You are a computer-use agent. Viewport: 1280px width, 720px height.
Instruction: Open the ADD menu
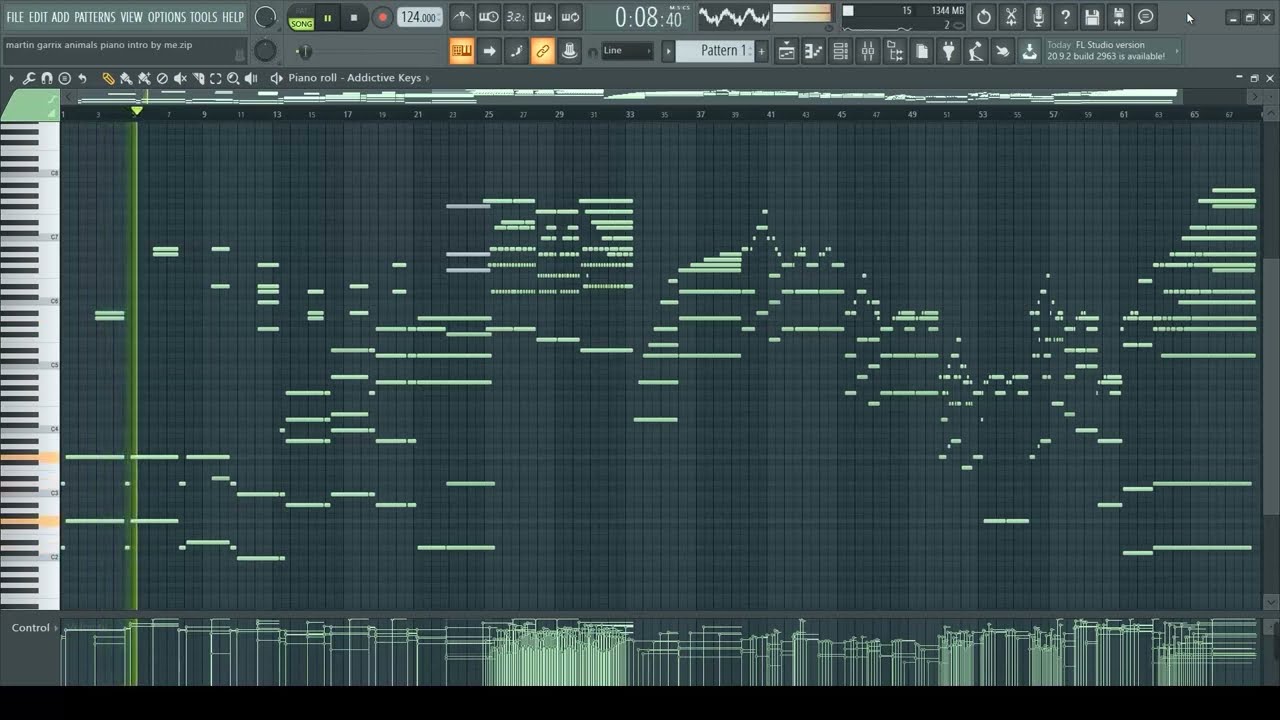click(x=61, y=17)
